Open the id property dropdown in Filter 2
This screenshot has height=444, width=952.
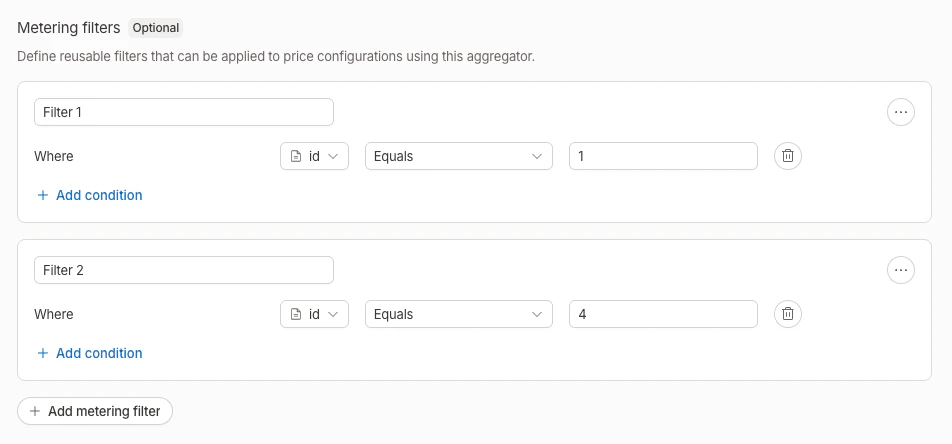(314, 314)
